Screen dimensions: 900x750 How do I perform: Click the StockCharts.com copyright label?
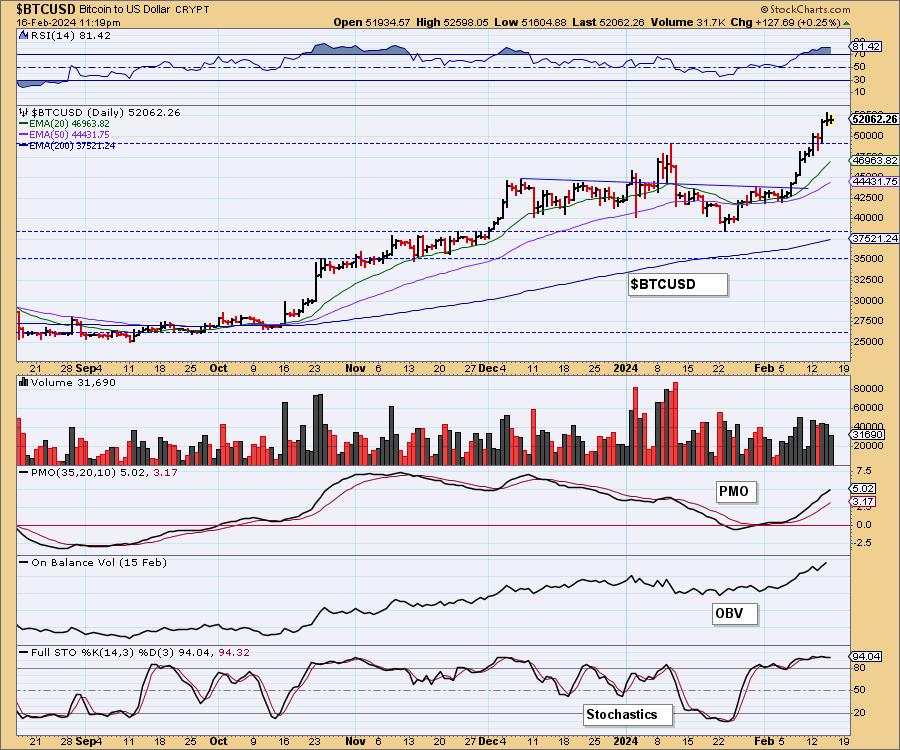[x=805, y=9]
